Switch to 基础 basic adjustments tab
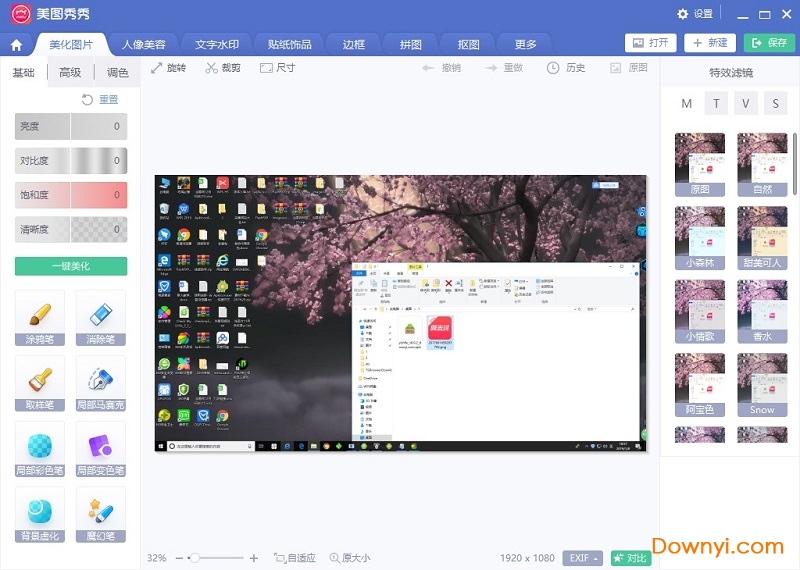Image resolution: width=800 pixels, height=570 pixels. 23,72
